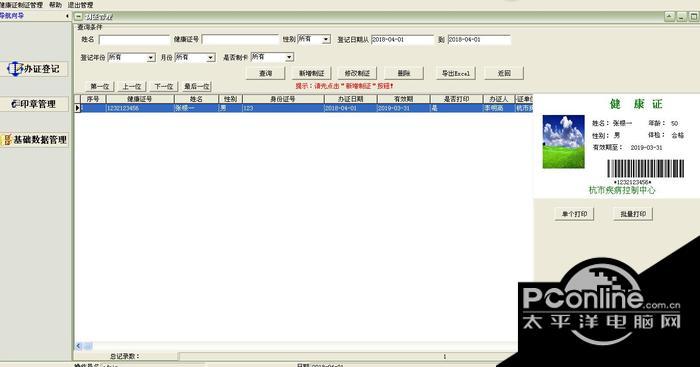Click the 单个打印 button
Screen dimensions: 700x367
click(x=575, y=214)
